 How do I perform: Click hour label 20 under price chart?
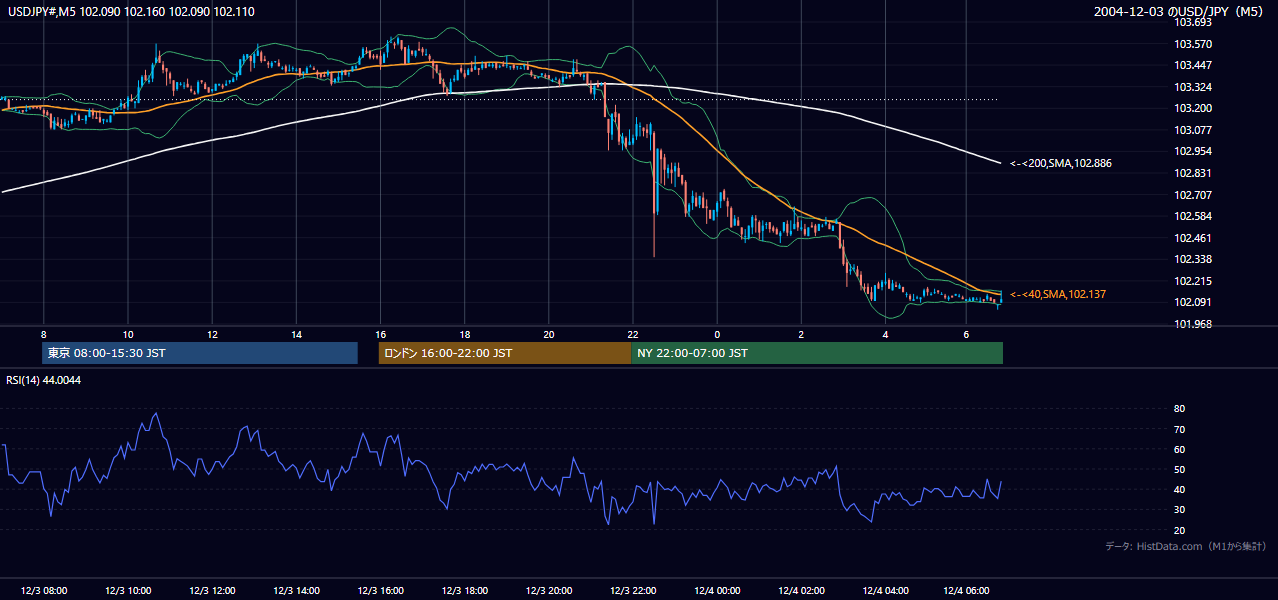(549, 333)
